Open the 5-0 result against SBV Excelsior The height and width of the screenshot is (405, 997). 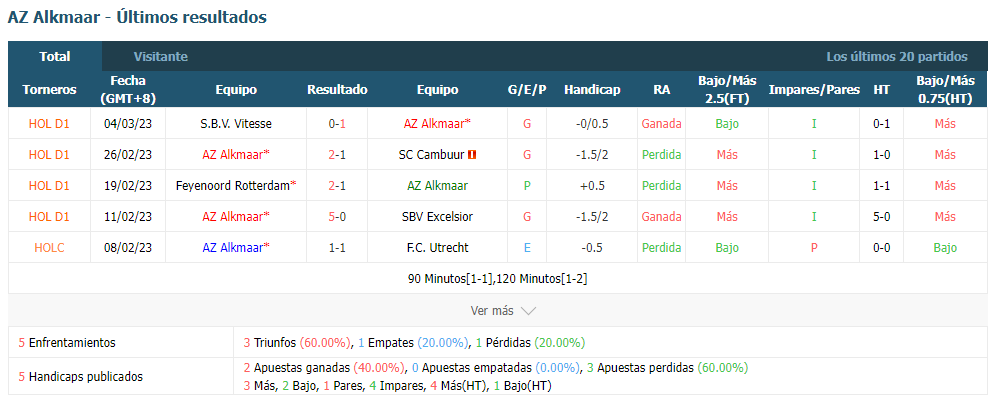click(x=337, y=217)
